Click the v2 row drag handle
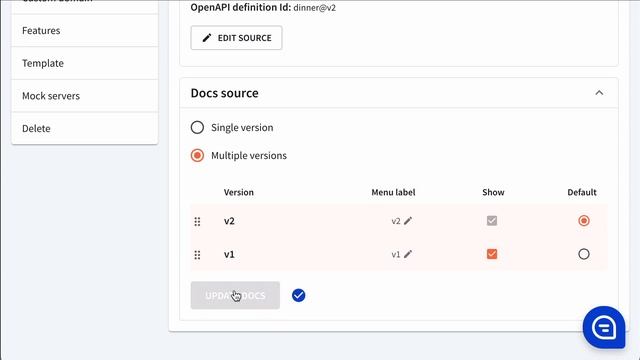Screen dimensions: 640x360 point(197,221)
